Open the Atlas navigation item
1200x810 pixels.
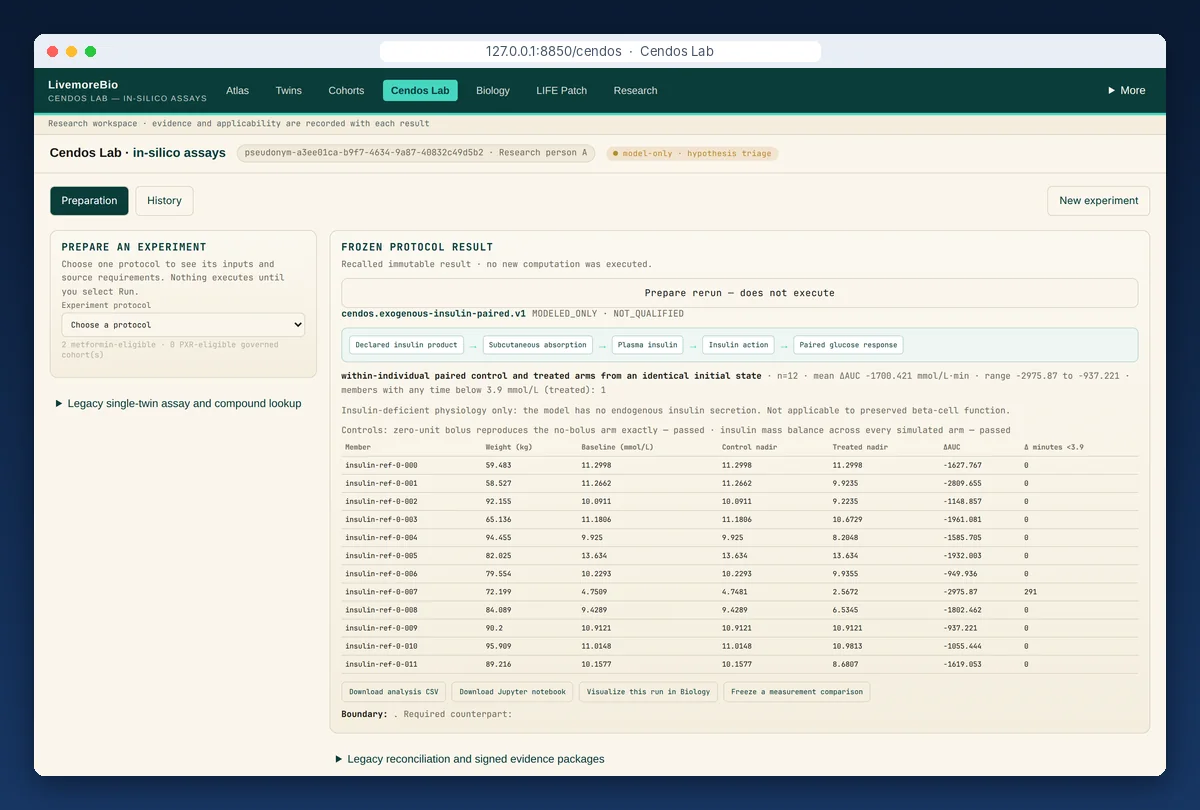tap(237, 90)
